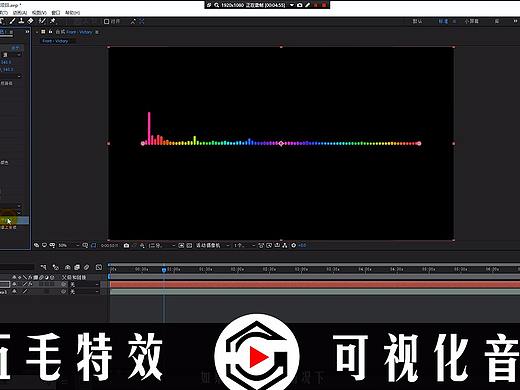Toggle mask and shape path visibility
The image size is (520, 390).
[x=94, y=245]
